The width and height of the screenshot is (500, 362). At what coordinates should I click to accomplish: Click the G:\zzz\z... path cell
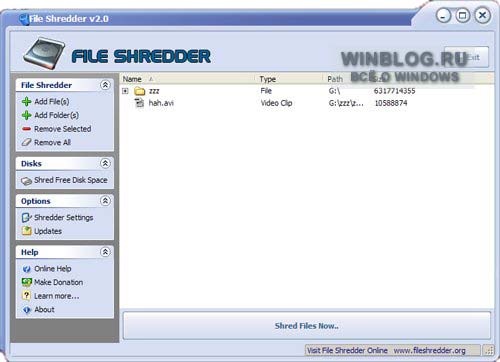pyautogui.click(x=346, y=103)
